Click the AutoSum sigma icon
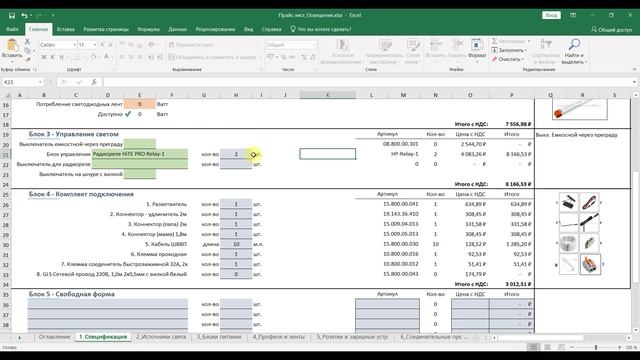The height and width of the screenshot is (360, 640). (494, 41)
